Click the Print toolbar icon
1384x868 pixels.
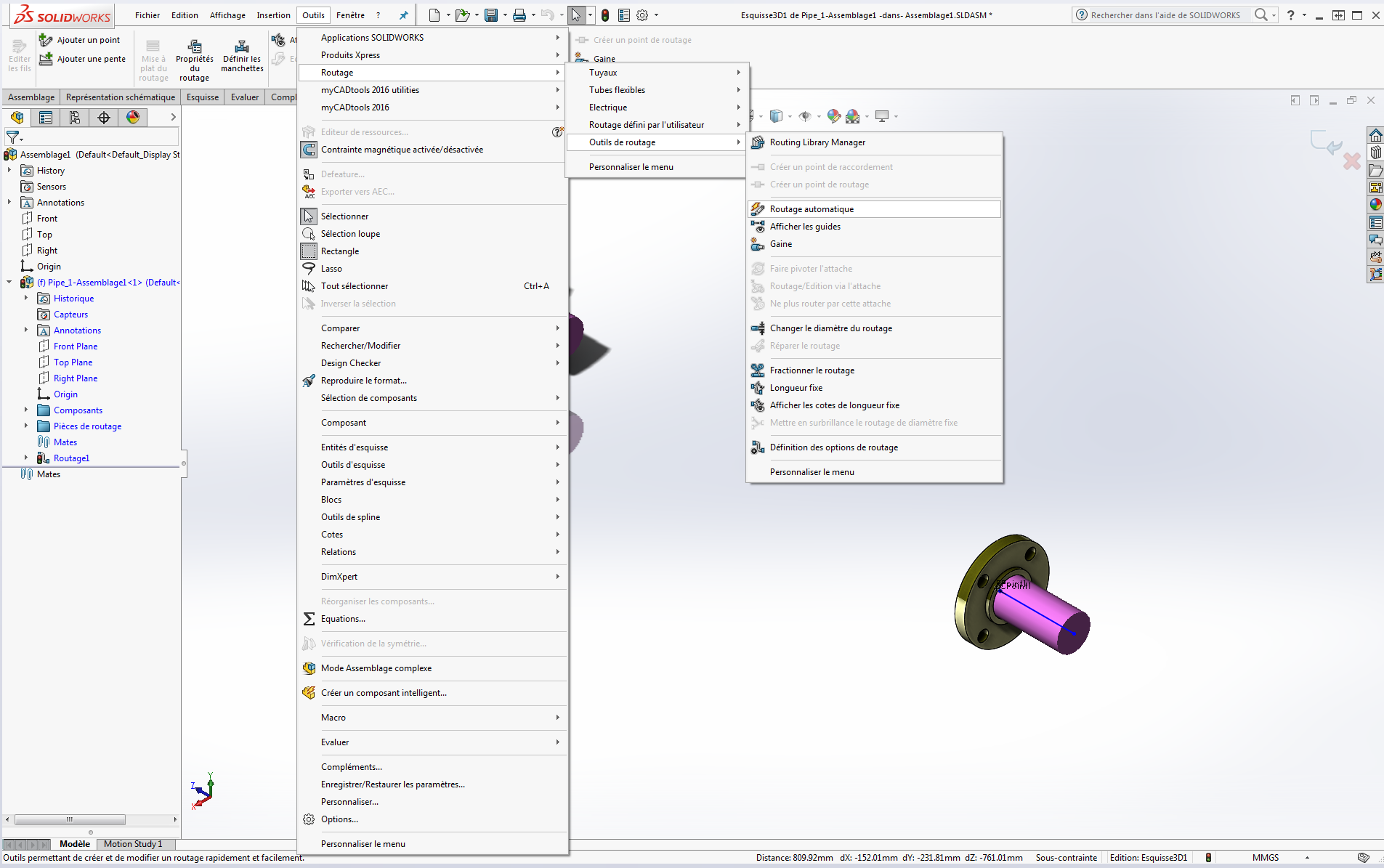point(519,15)
